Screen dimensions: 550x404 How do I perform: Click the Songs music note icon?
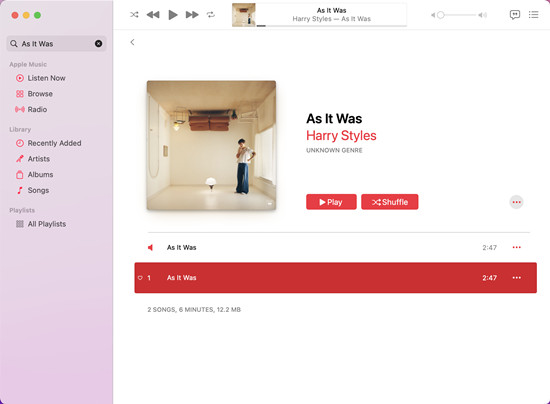click(x=20, y=190)
